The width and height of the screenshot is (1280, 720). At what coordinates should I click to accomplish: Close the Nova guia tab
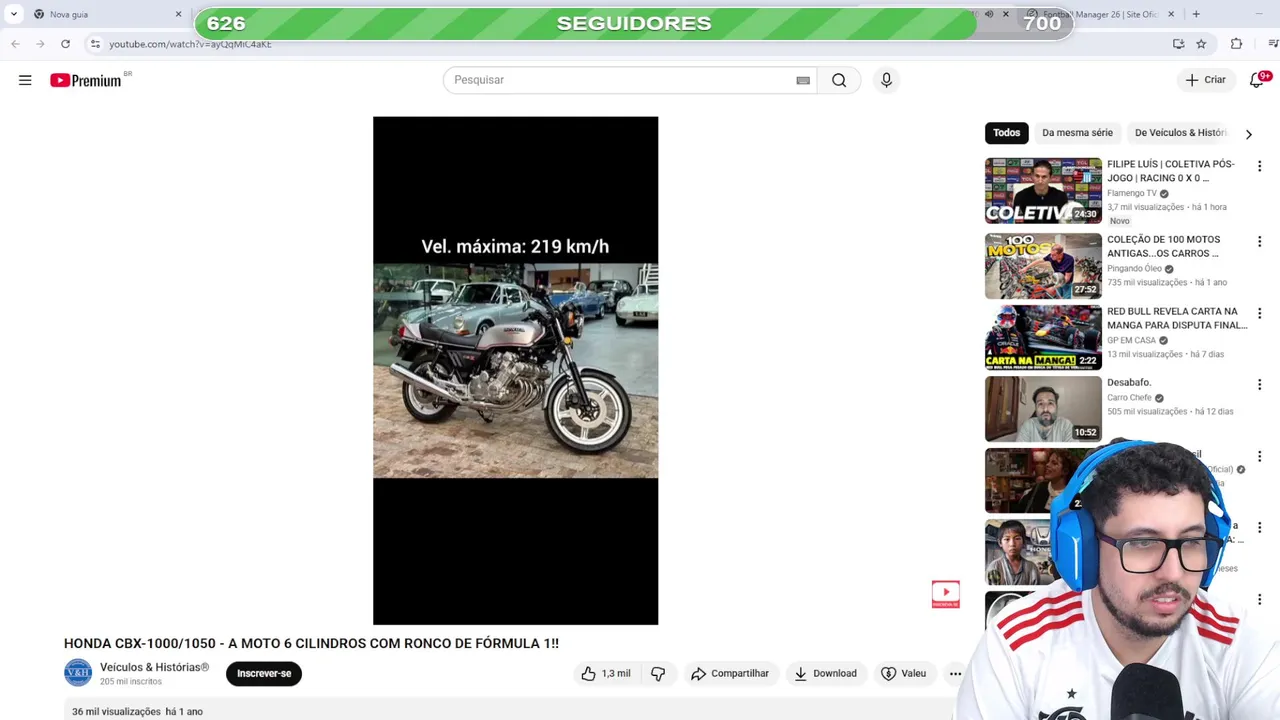click(x=179, y=14)
